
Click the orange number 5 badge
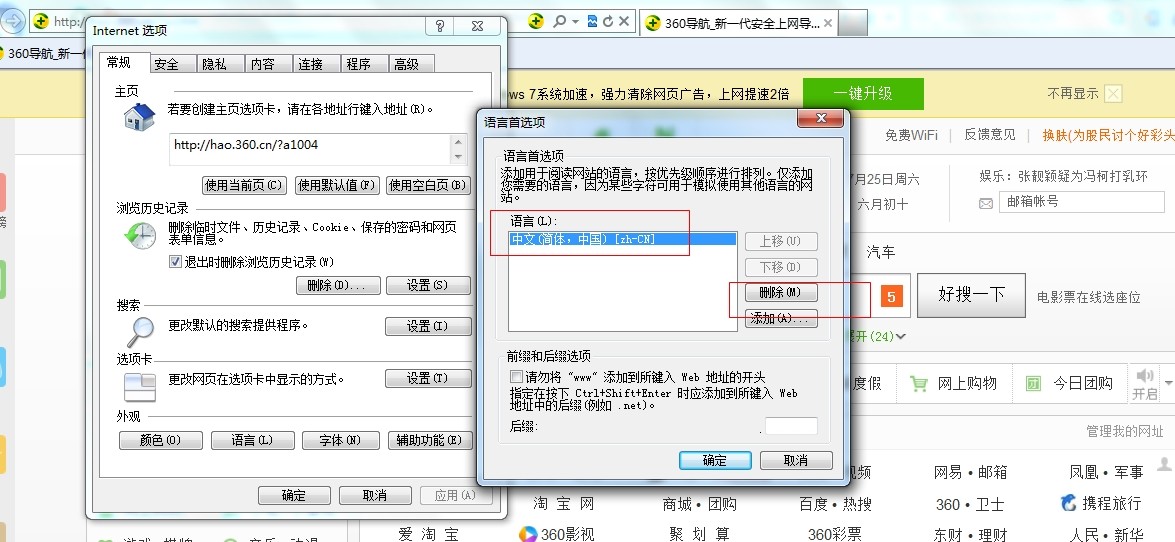point(891,297)
